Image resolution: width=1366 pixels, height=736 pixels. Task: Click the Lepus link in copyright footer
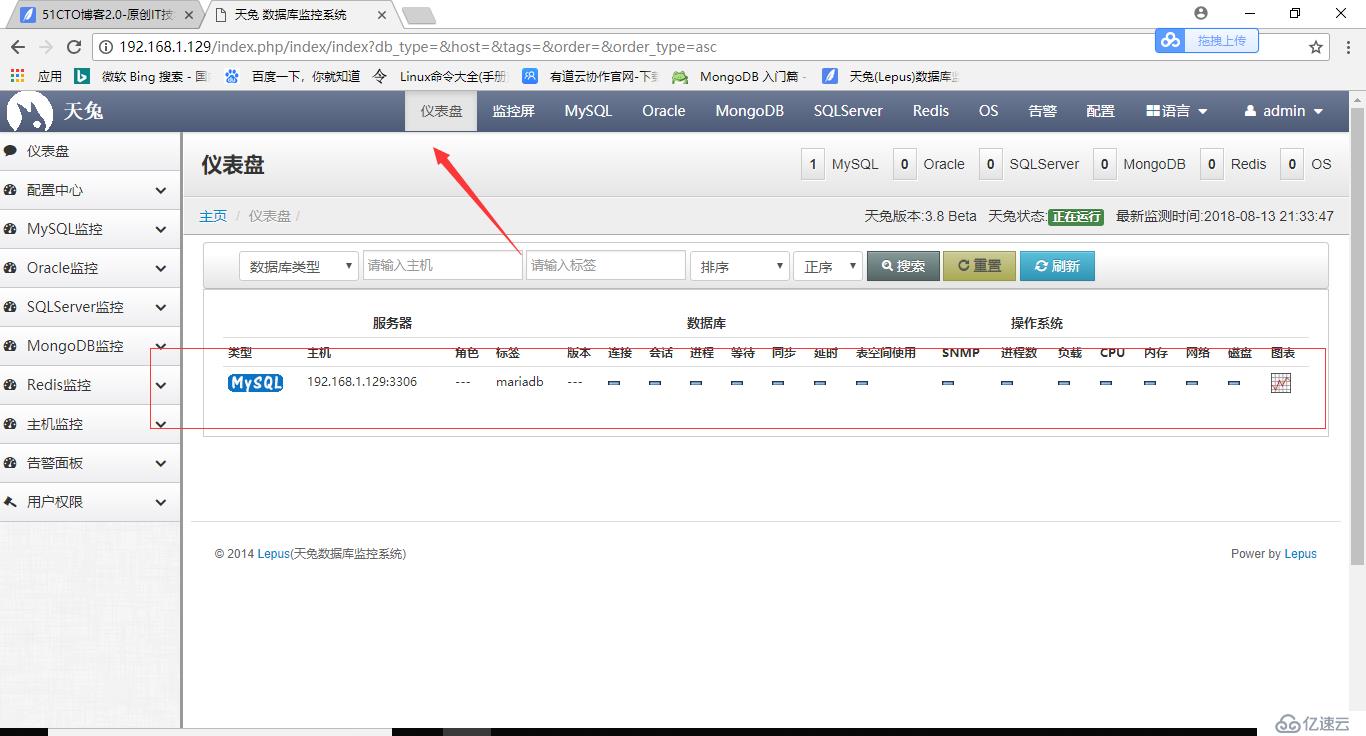tap(273, 554)
